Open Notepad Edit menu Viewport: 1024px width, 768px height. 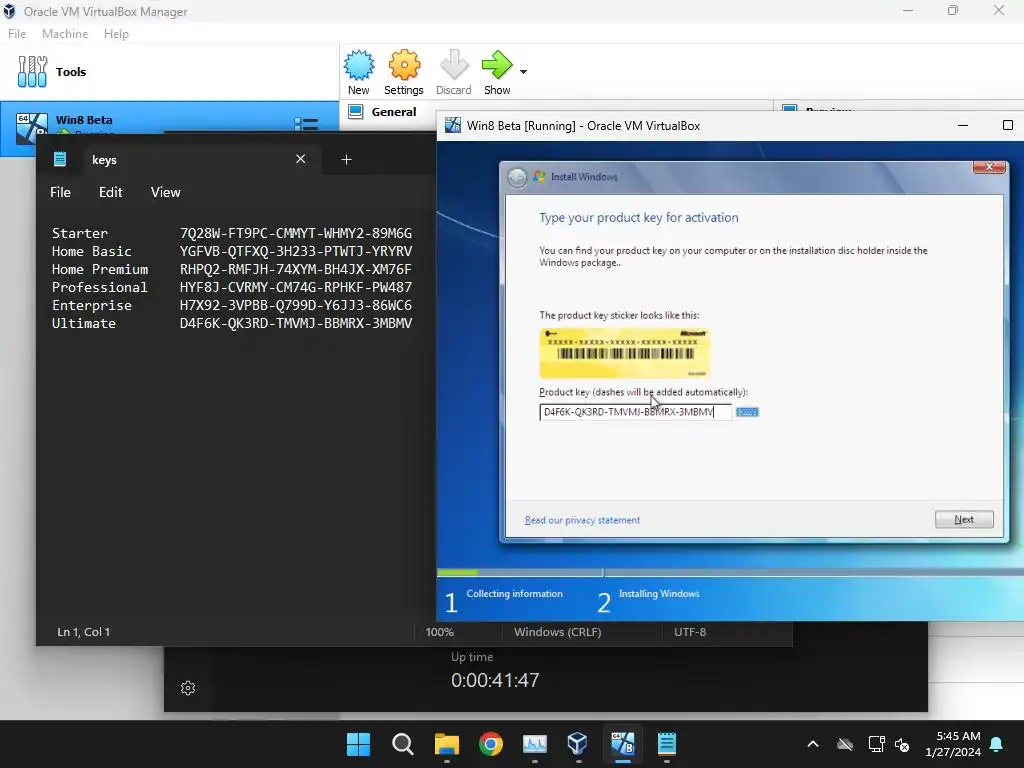point(110,192)
